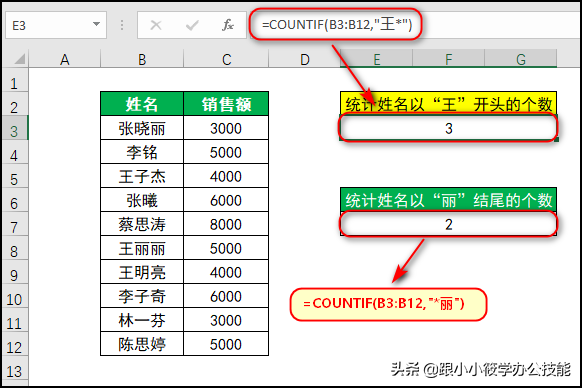Click sales value 5000 for 李铭
582x388 pixels.
pyautogui.click(x=226, y=152)
